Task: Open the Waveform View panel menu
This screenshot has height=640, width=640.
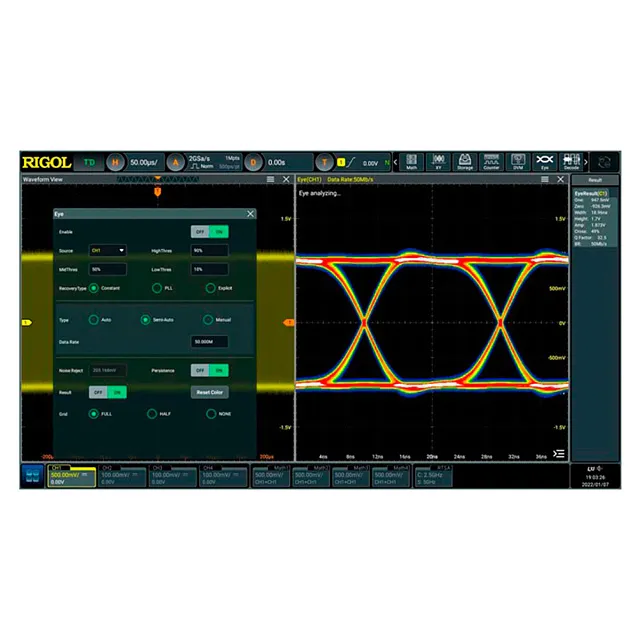Action: pos(270,180)
